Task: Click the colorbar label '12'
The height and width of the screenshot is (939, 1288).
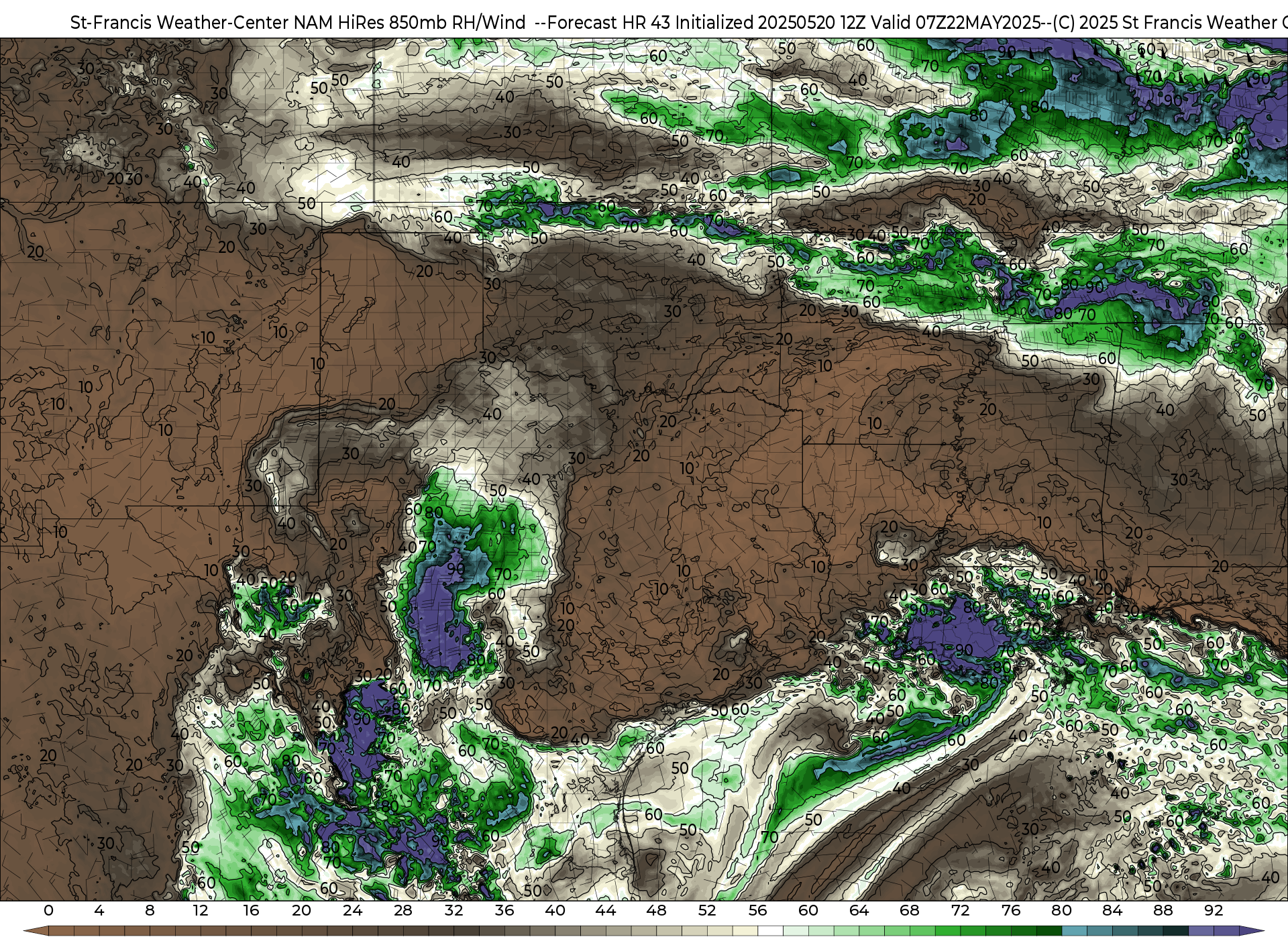Action: pos(201,910)
